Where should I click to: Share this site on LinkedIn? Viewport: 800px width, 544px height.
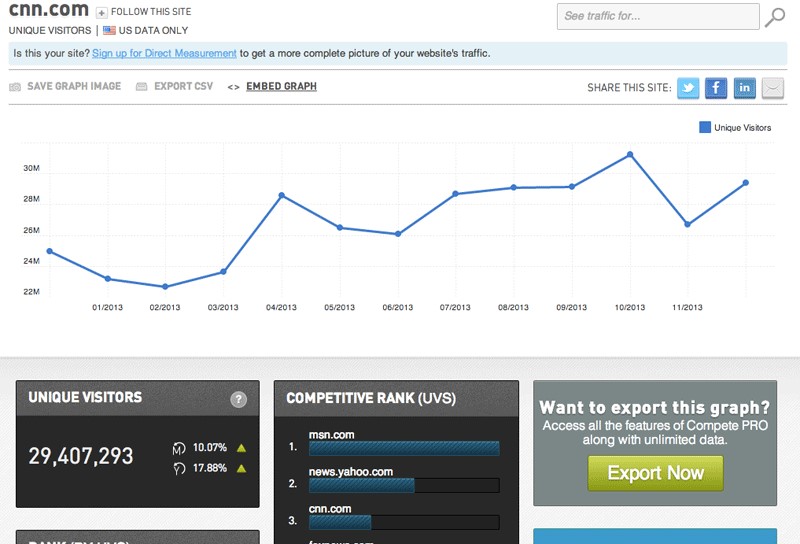(744, 88)
